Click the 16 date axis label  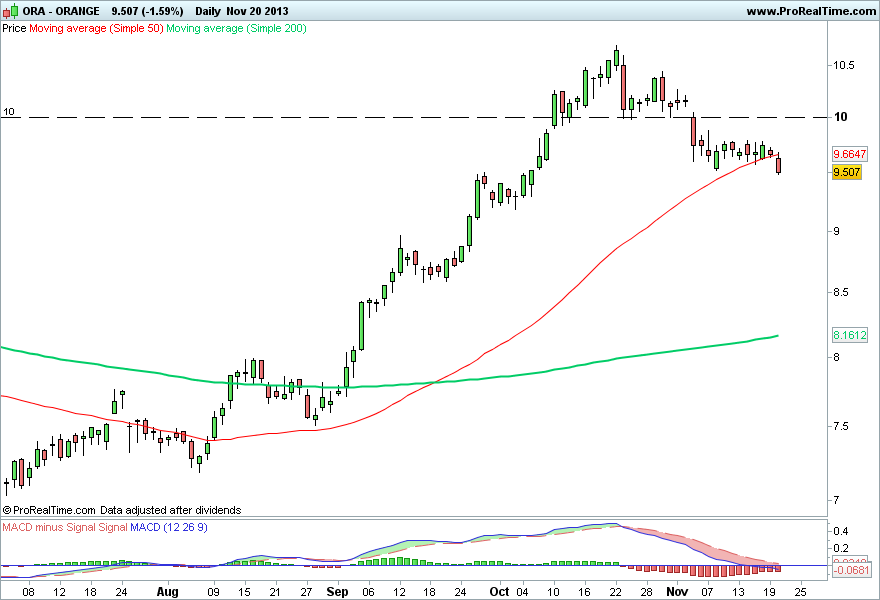click(x=584, y=592)
